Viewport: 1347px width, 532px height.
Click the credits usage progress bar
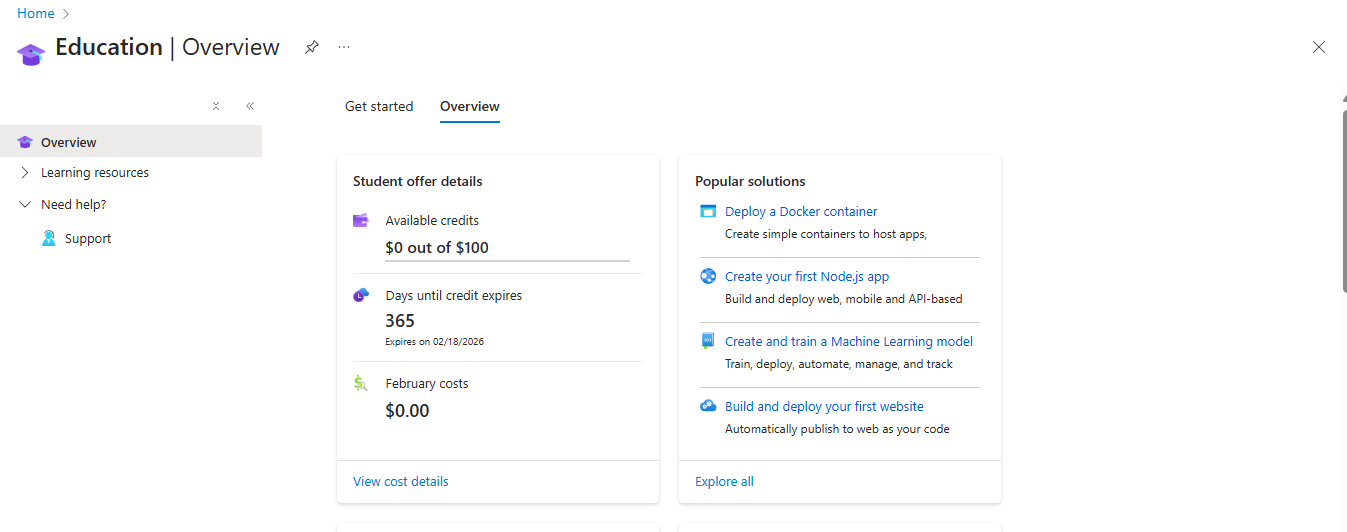507,261
